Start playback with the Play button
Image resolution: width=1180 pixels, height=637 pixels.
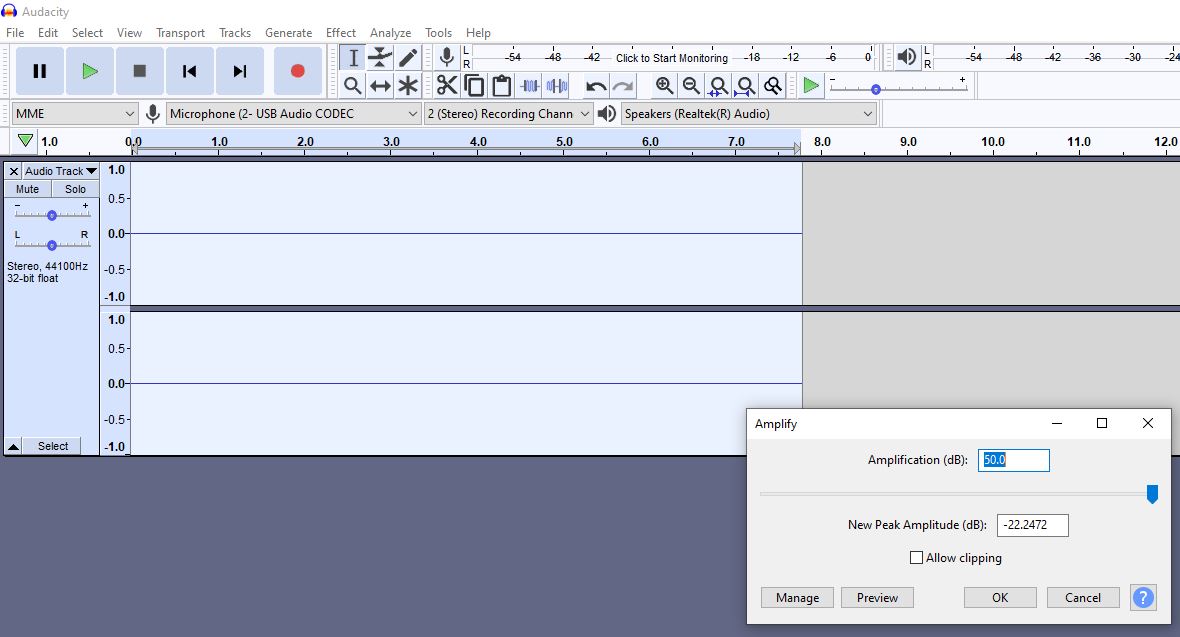point(90,72)
